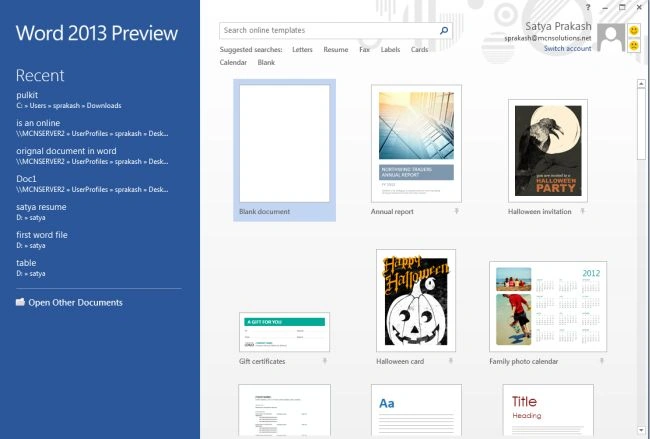Open recent document satya resume

pos(41,211)
